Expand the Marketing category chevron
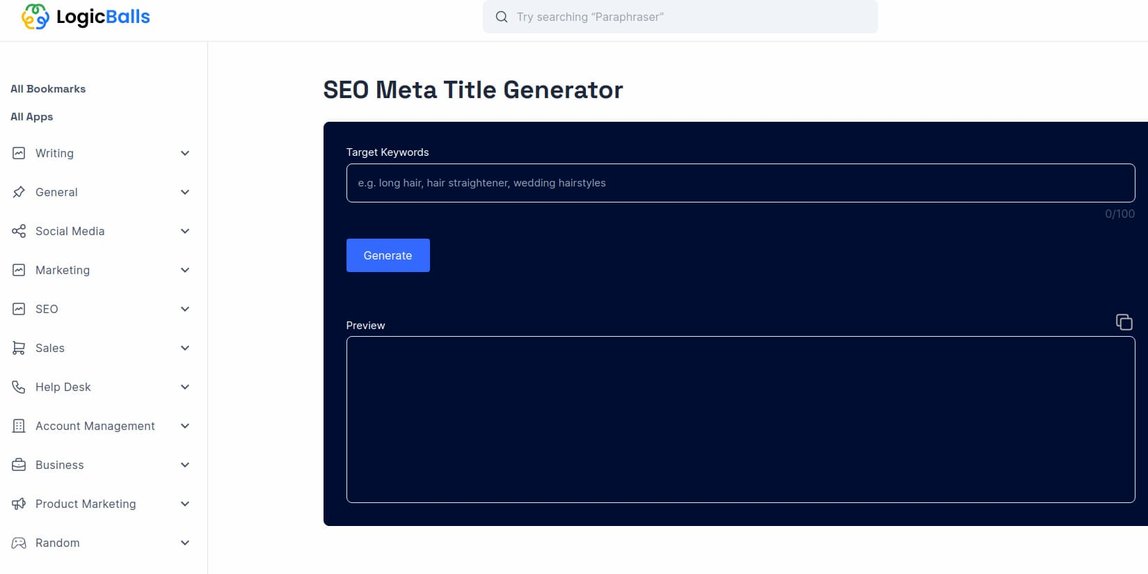 pos(185,270)
